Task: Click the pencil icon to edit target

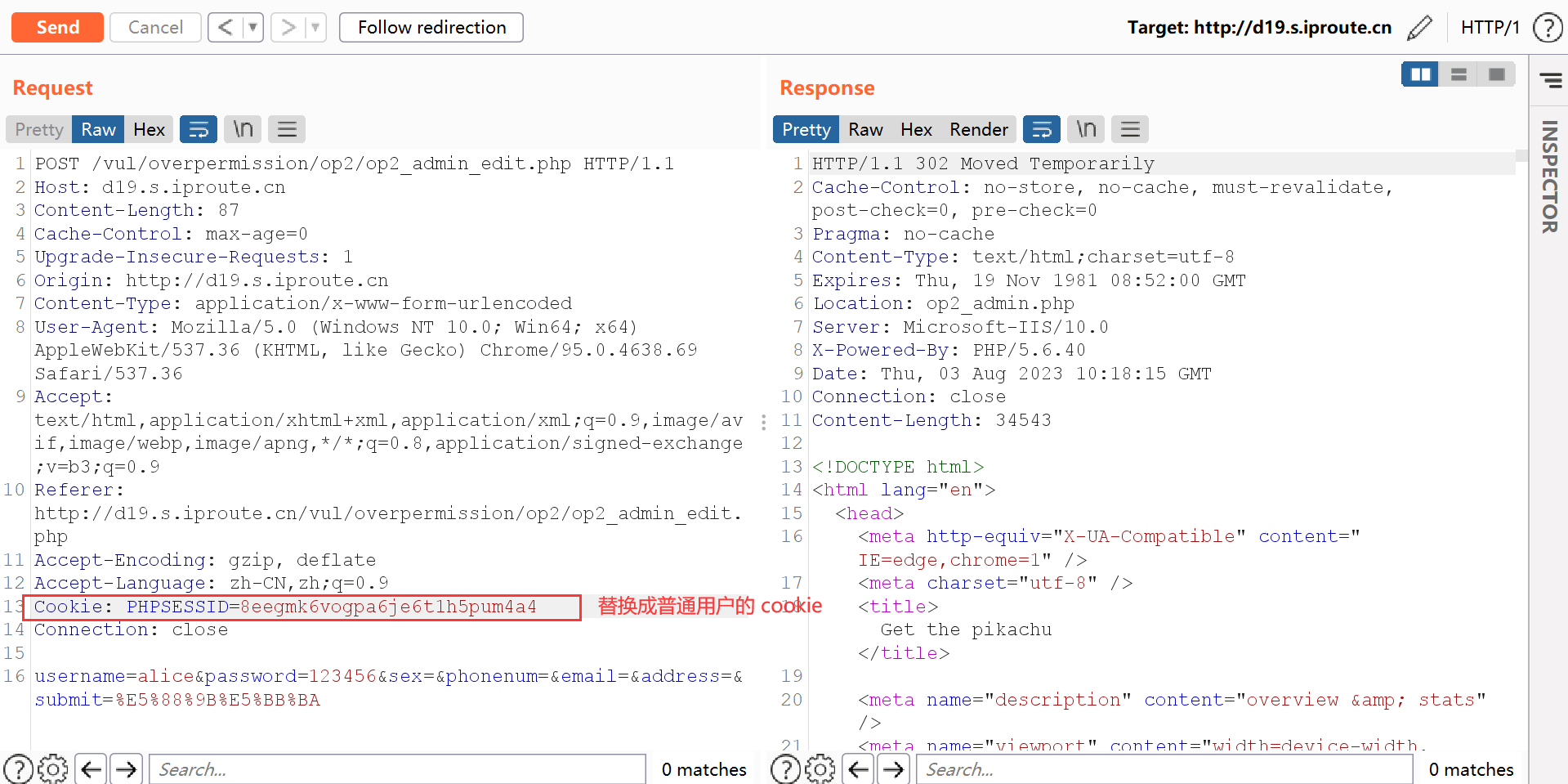Action: 1419,27
